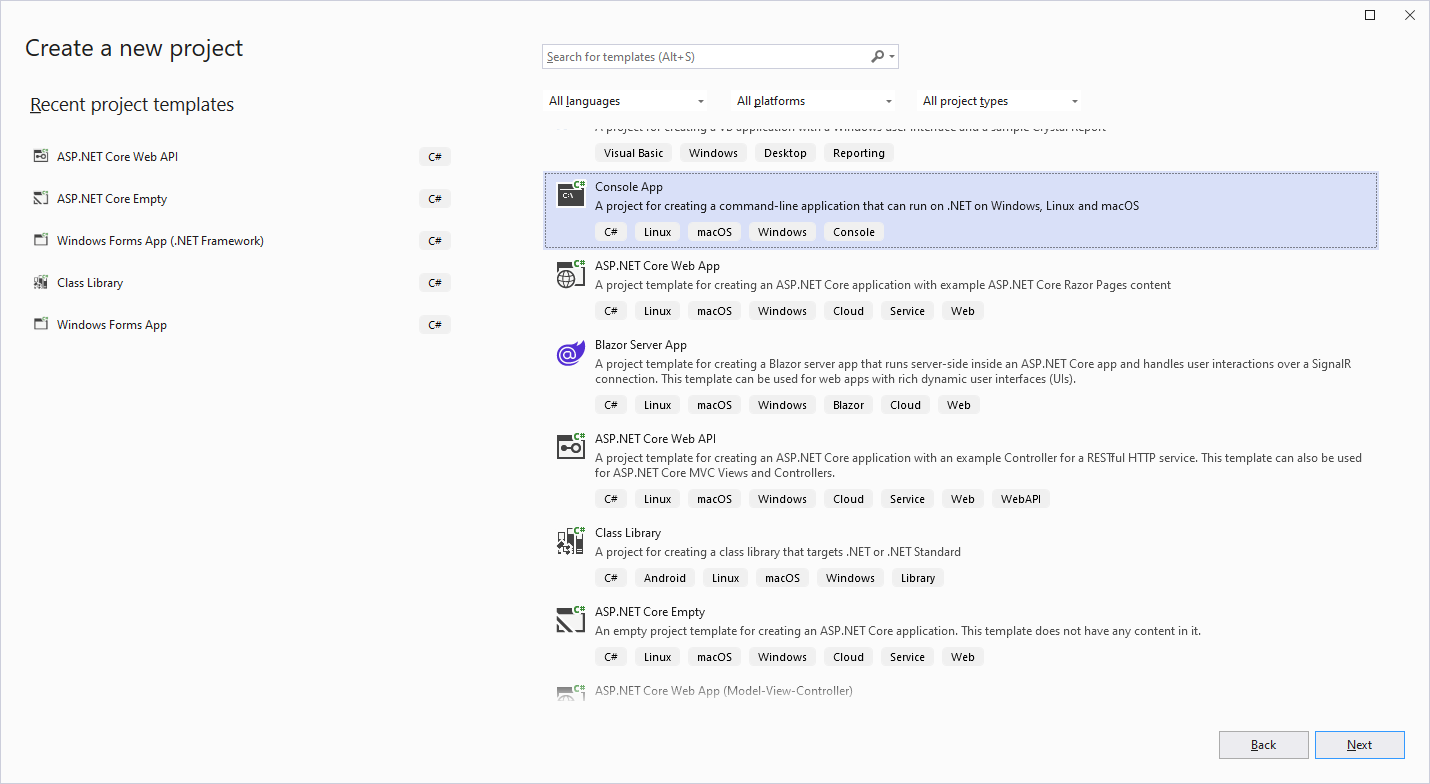The height and width of the screenshot is (784, 1430).
Task: Click the Blazor Server App purple icon
Action: click(571, 352)
